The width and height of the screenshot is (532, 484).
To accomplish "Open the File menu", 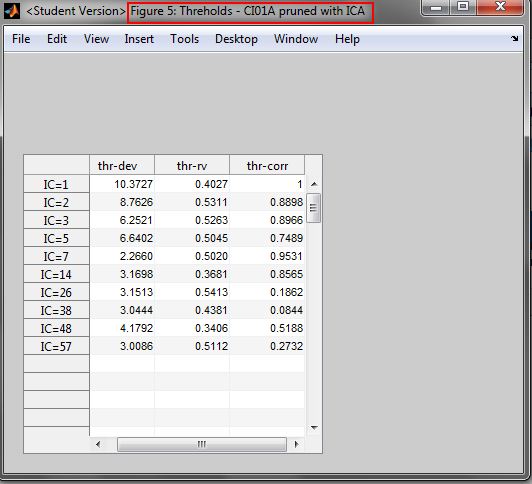I will tap(21, 39).
